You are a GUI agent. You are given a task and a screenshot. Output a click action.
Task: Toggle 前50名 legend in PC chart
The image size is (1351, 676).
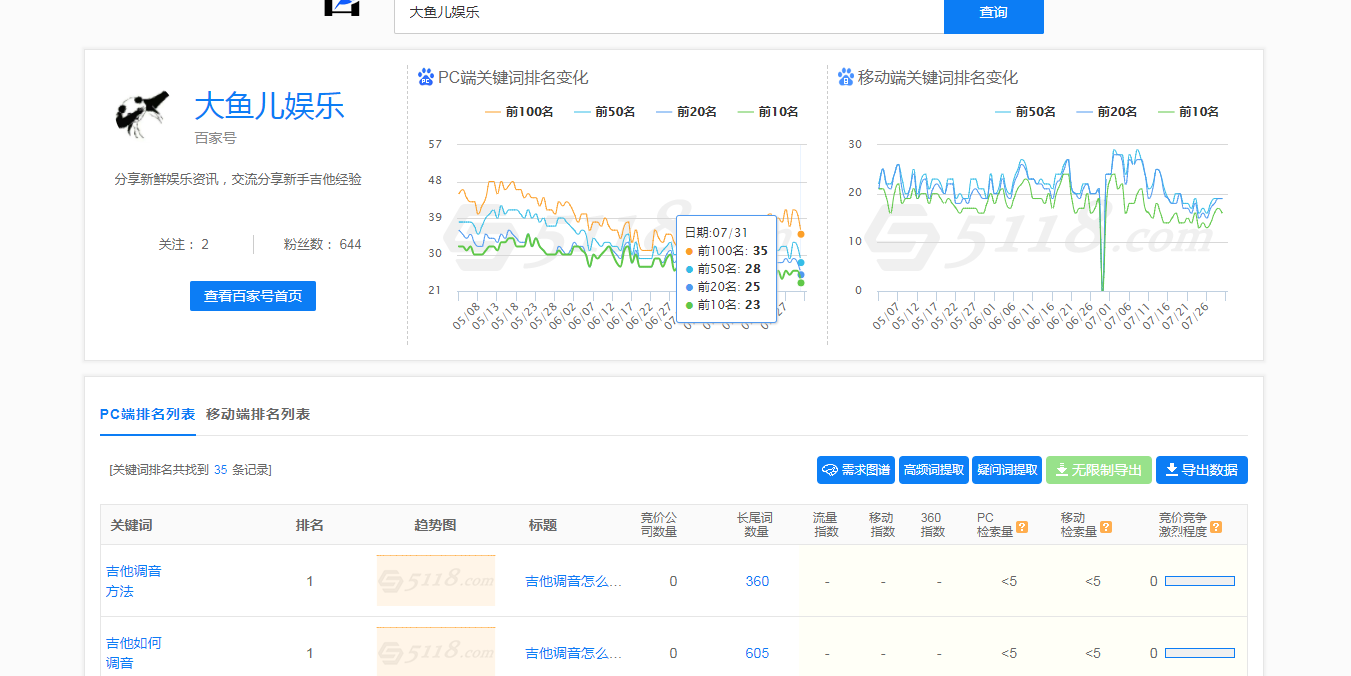[x=605, y=112]
